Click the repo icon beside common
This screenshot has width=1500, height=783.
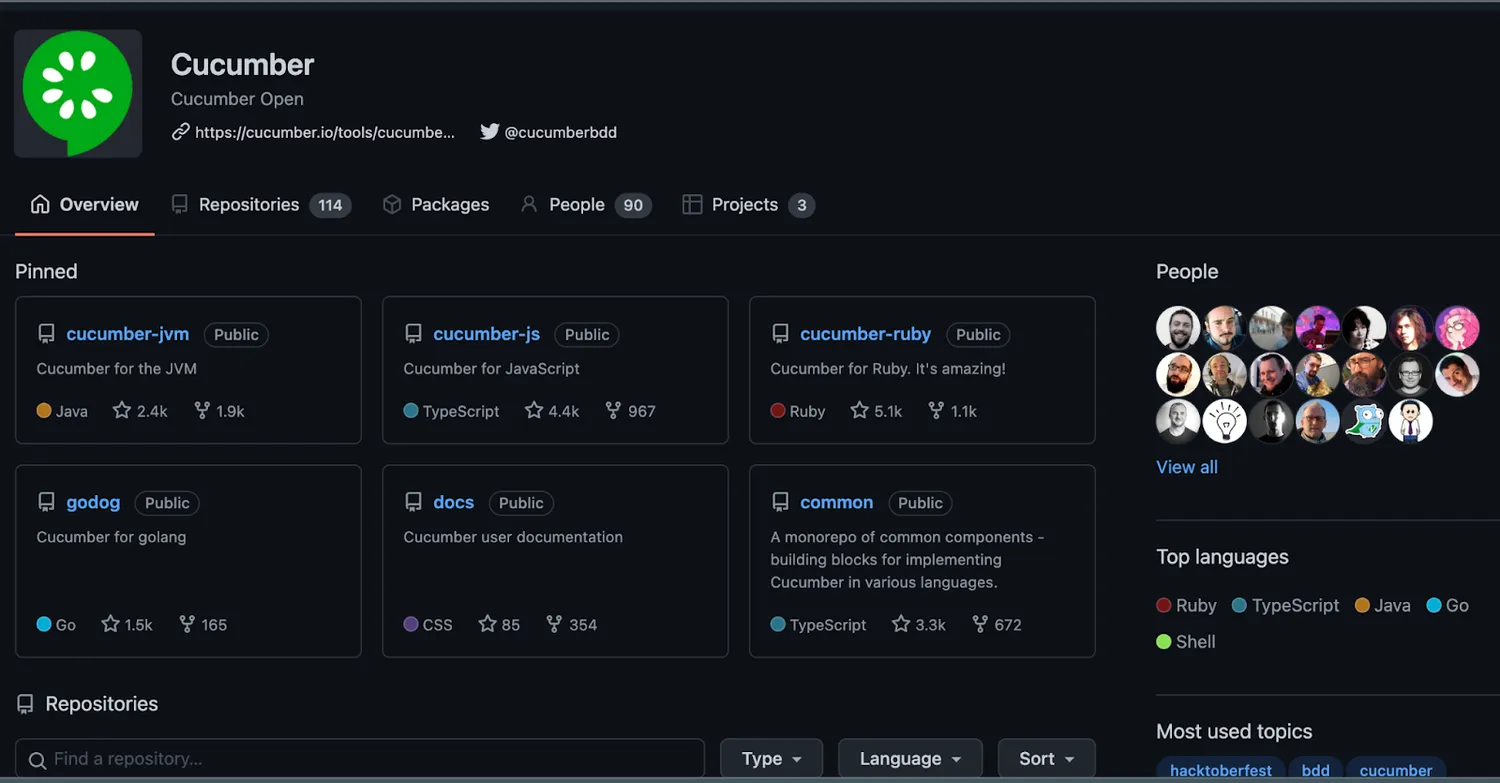[780, 503]
